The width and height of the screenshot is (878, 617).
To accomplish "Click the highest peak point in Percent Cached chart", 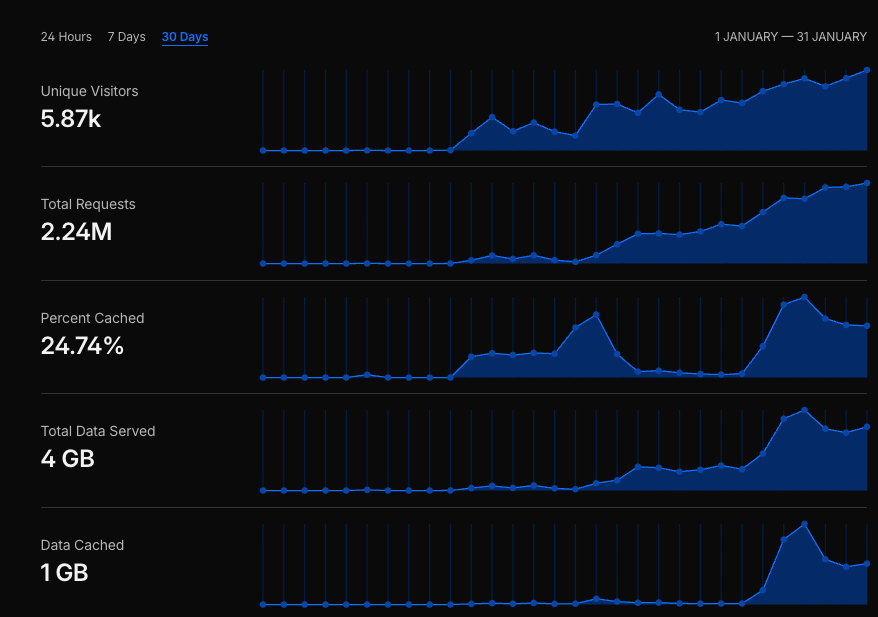I will (x=804, y=297).
